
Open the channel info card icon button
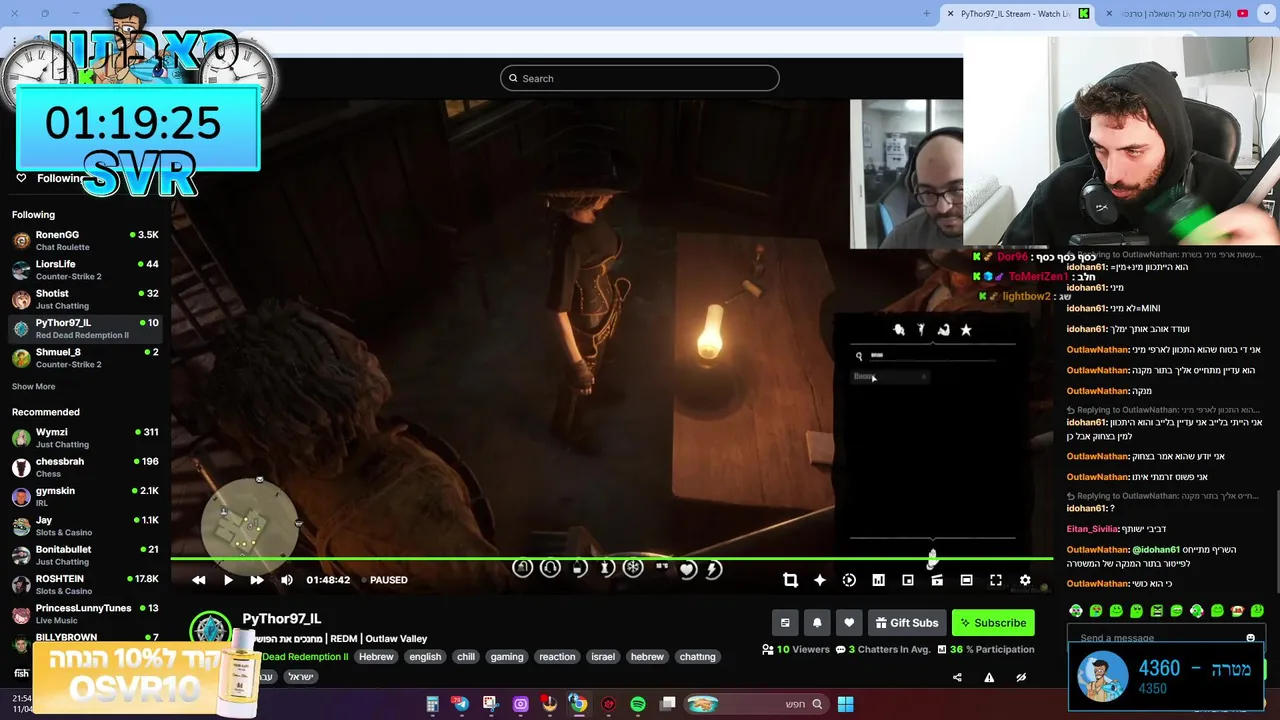(785, 623)
